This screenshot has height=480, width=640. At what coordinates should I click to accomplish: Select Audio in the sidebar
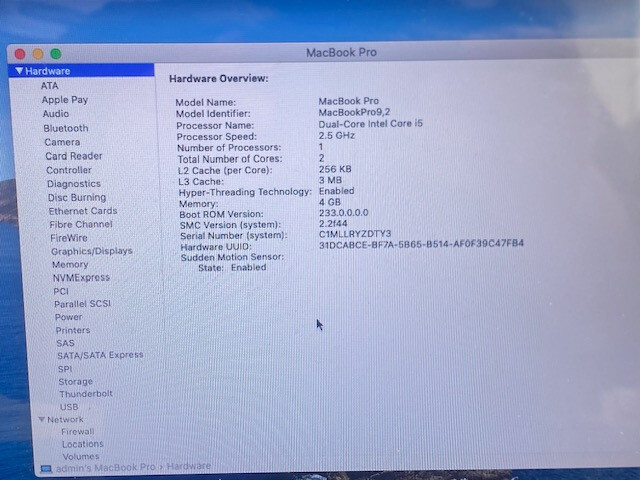56,114
